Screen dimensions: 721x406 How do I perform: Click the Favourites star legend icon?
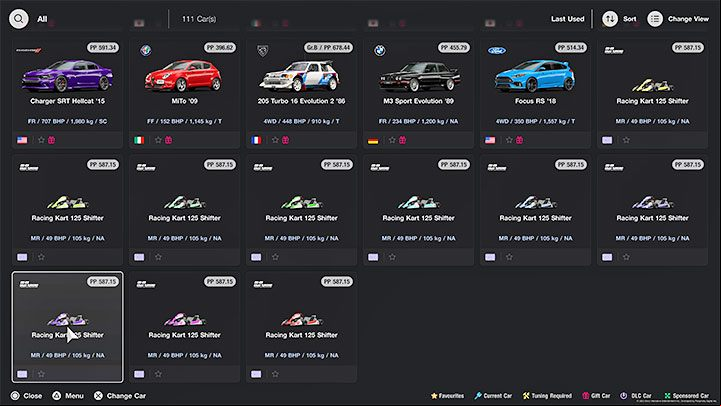tap(434, 395)
